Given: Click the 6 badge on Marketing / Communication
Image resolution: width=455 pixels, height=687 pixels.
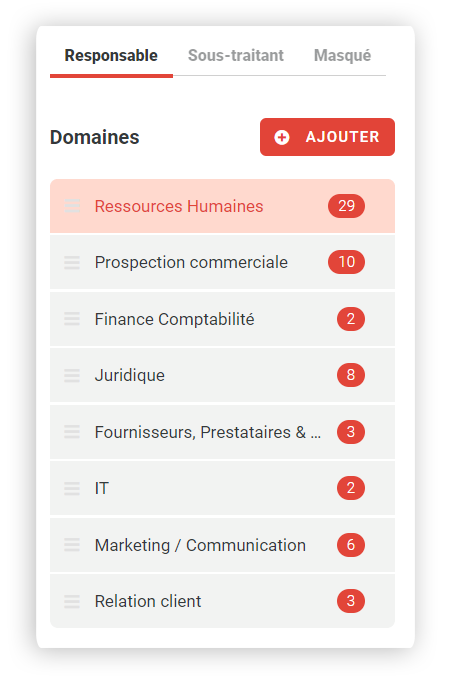Looking at the screenshot, I should 351,545.
